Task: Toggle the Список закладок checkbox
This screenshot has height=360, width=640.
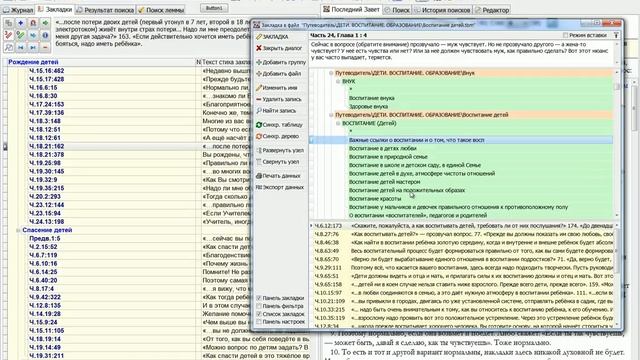Action: click(259, 314)
